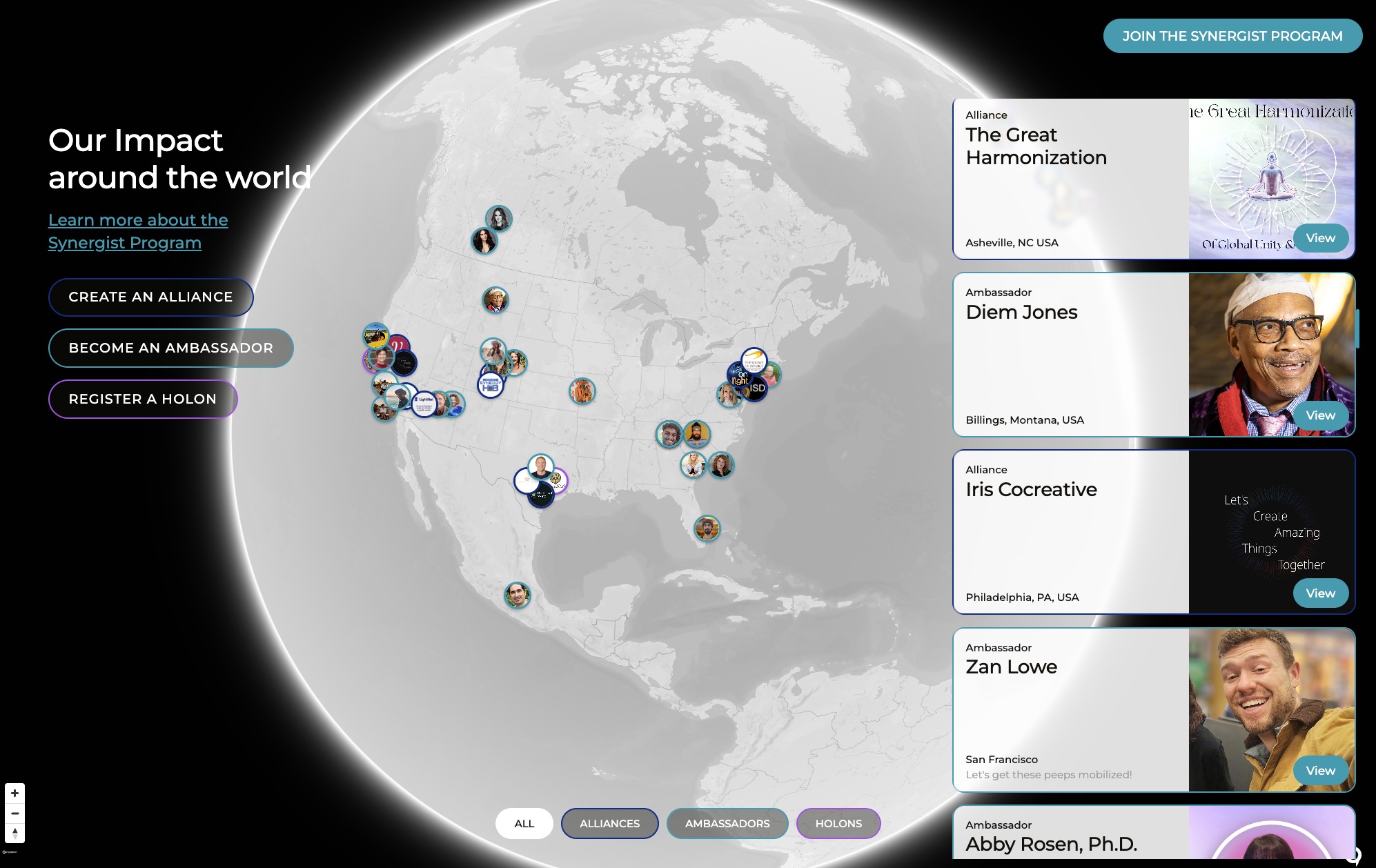Click the LightNet logo map marker

click(424, 402)
